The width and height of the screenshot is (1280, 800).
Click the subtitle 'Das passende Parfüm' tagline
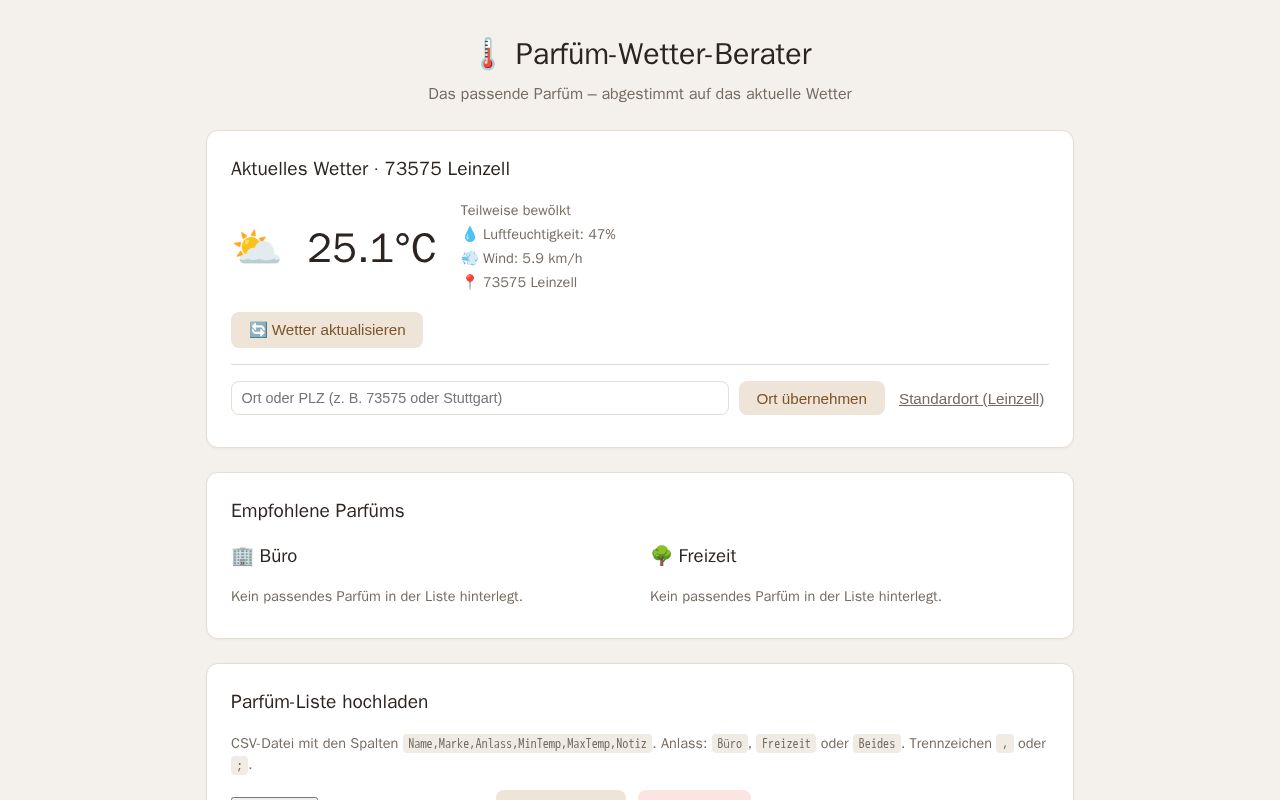(x=640, y=94)
